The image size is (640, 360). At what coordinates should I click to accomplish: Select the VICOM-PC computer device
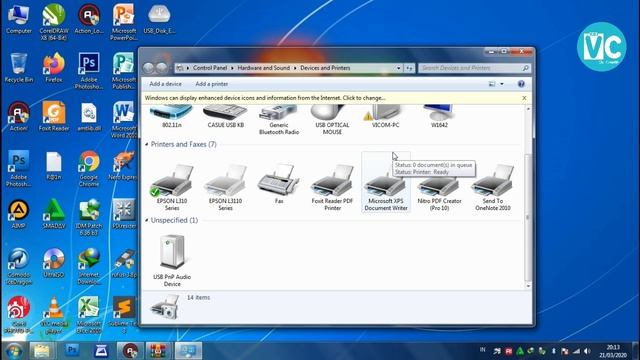click(385, 117)
